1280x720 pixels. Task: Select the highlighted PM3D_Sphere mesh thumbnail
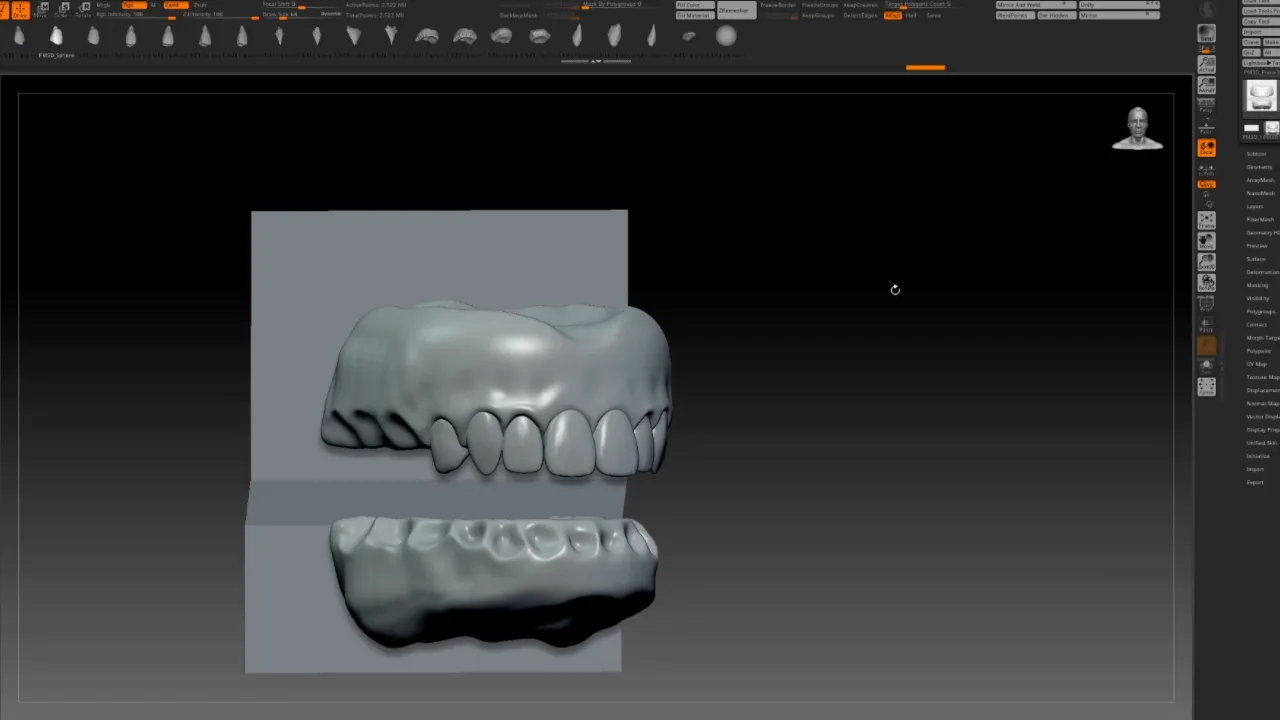pyautogui.click(x=56, y=36)
